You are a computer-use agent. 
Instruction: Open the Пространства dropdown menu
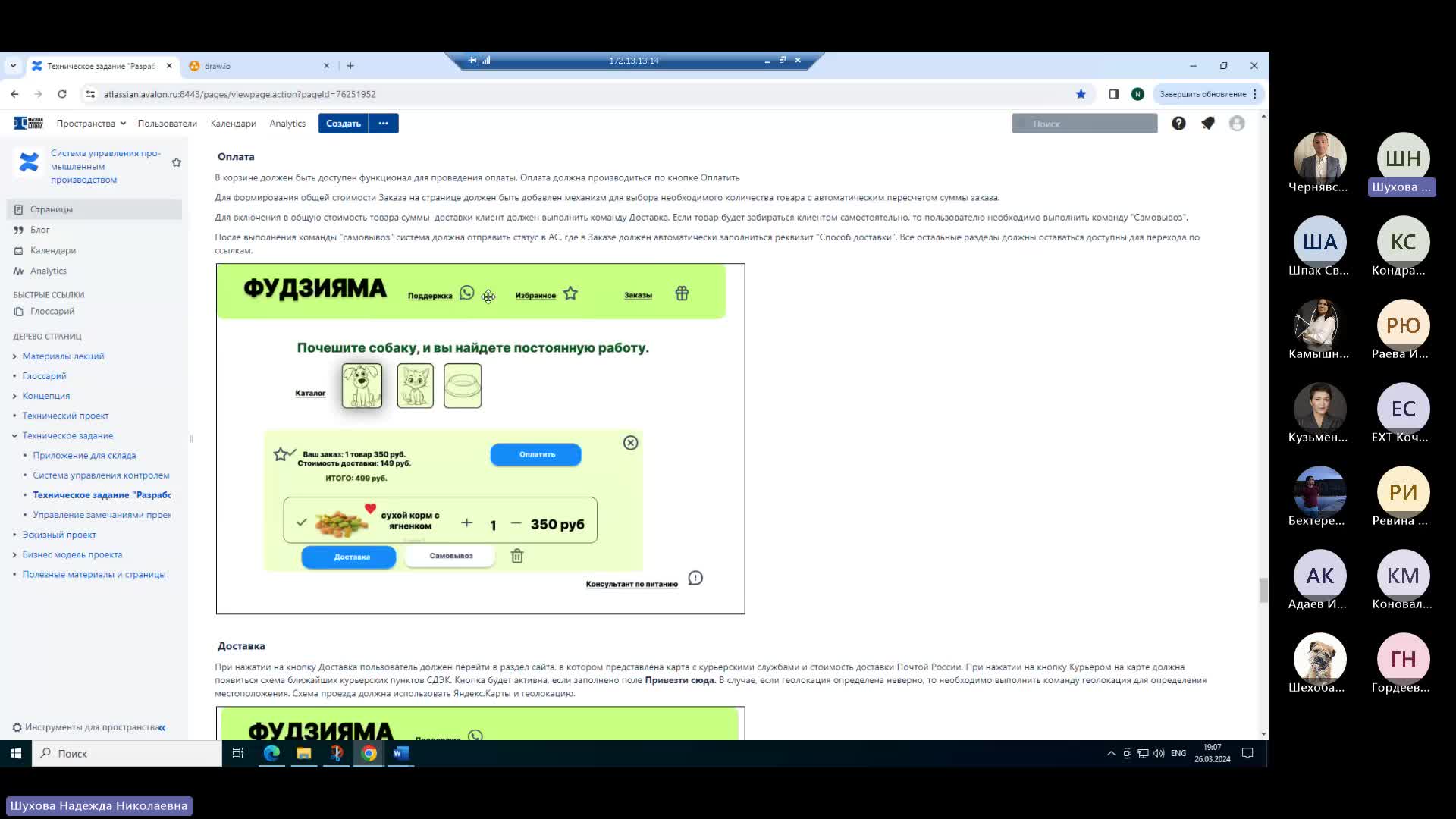(91, 123)
